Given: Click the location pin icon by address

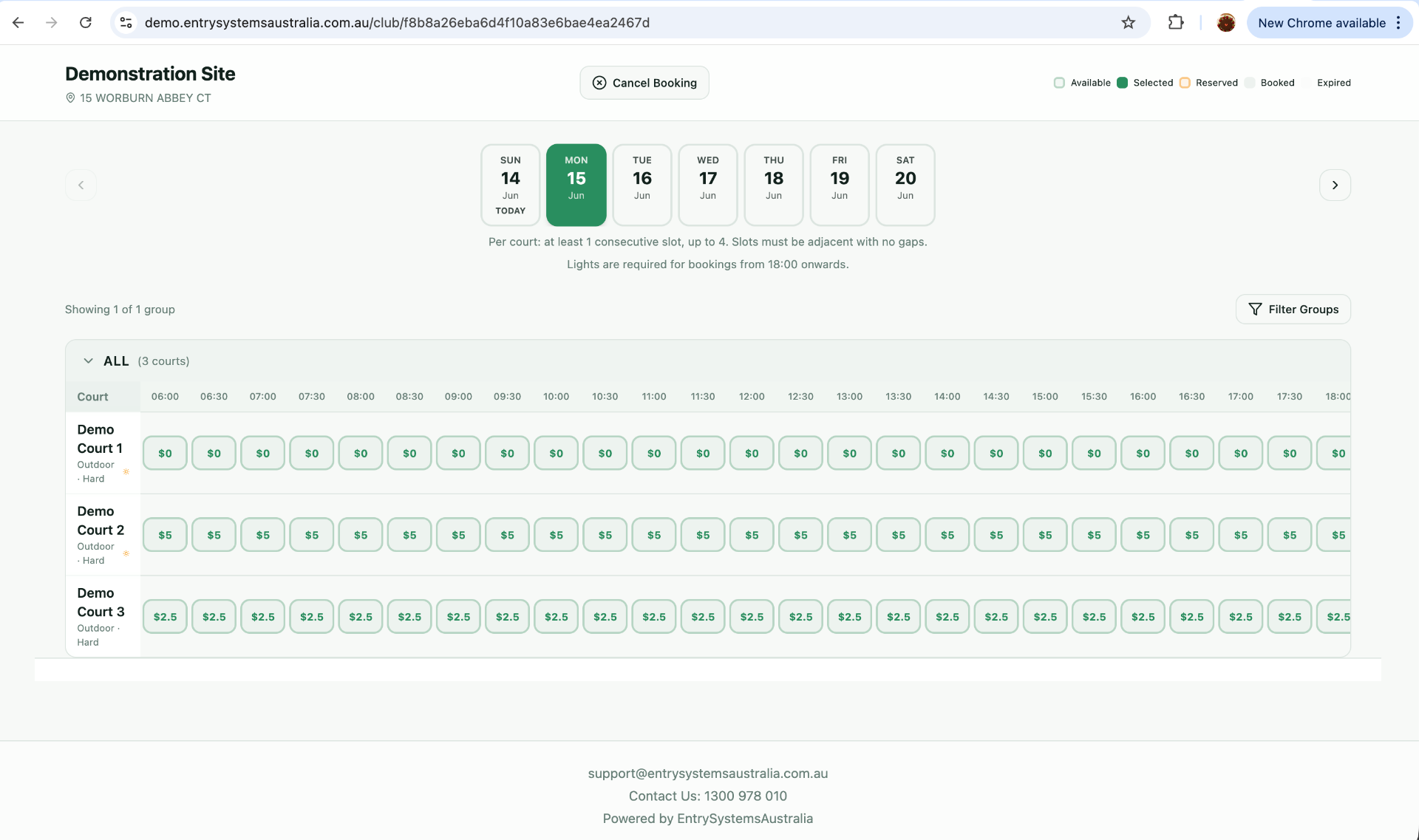Looking at the screenshot, I should (70, 98).
